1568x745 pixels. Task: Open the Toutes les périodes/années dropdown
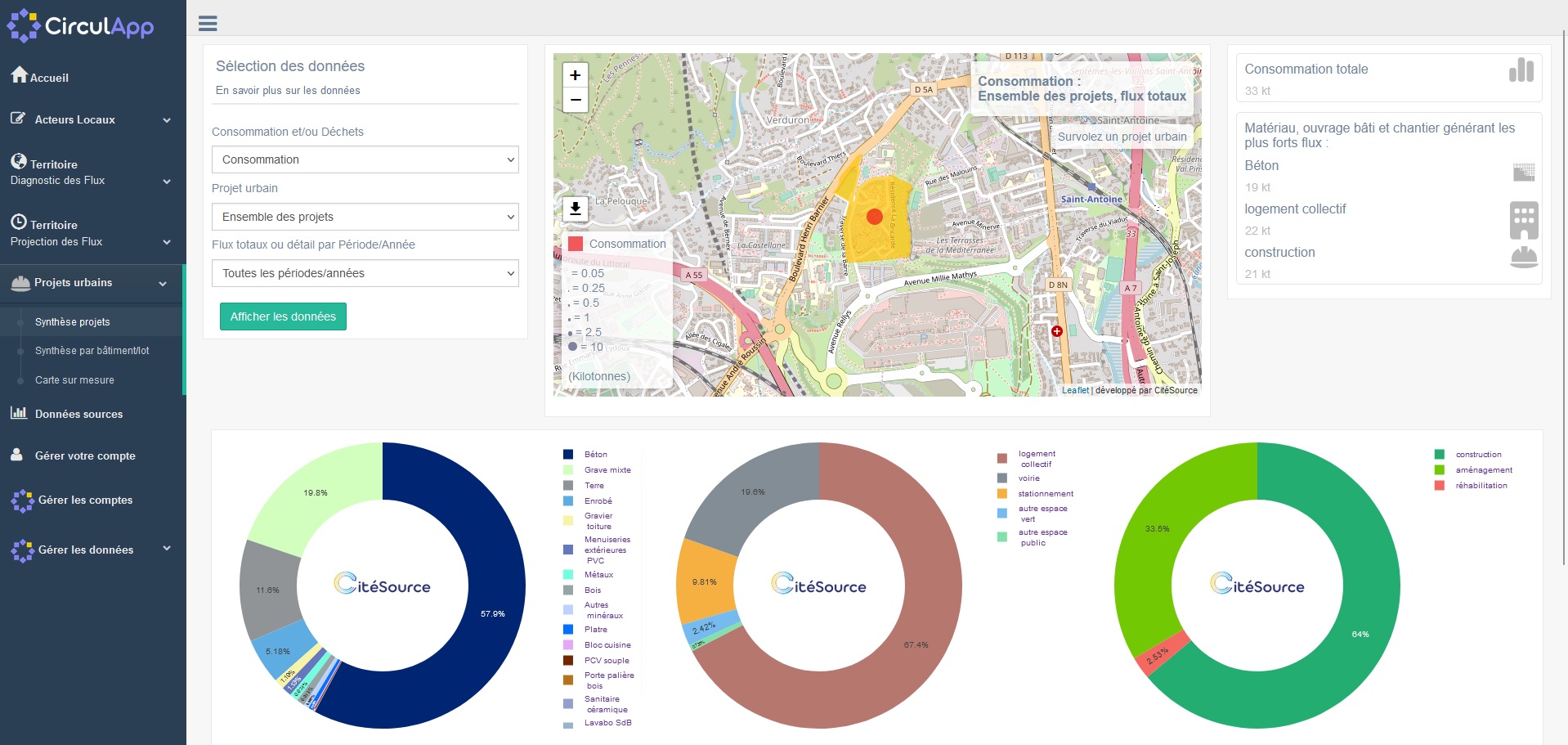coord(365,273)
